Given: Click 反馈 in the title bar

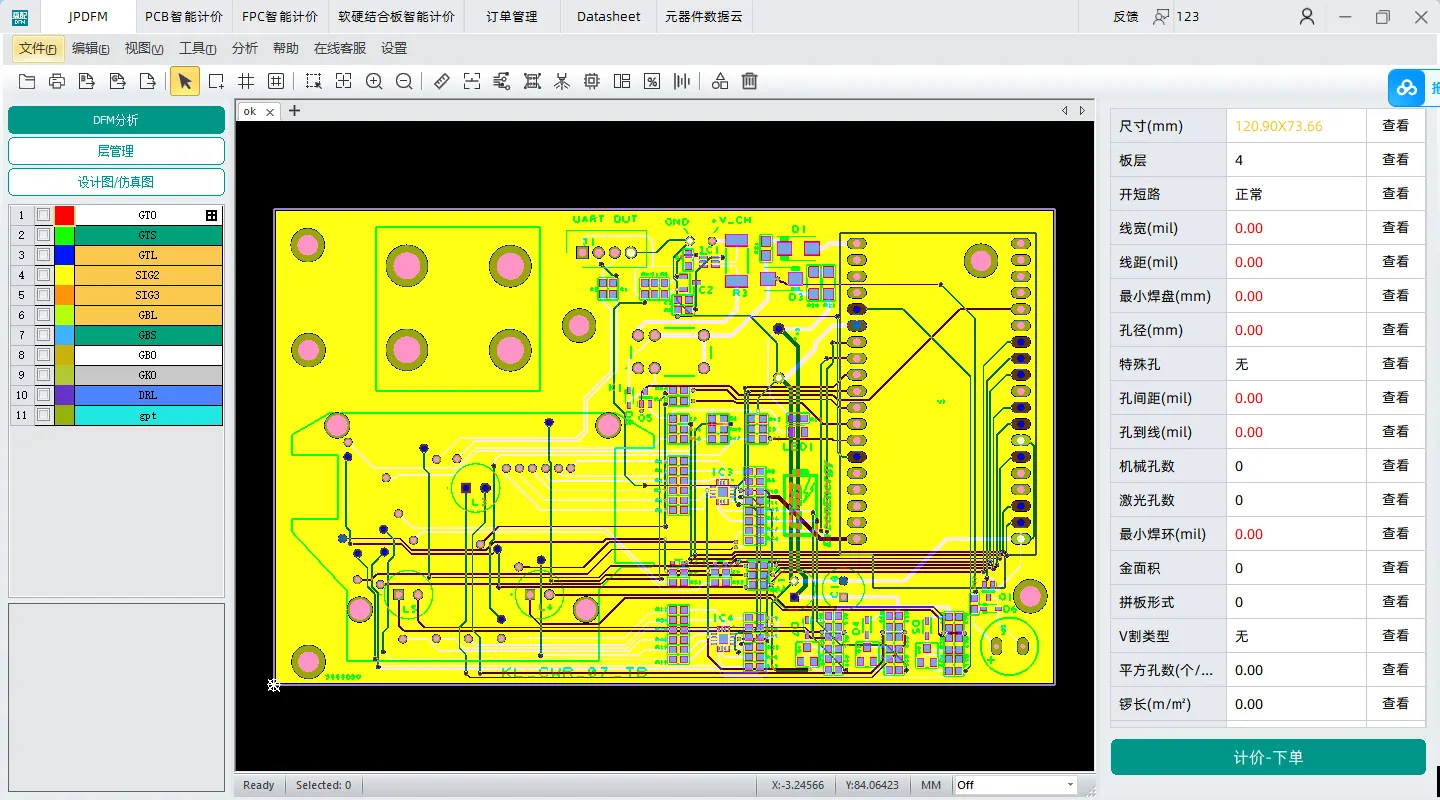Looking at the screenshot, I should tap(1126, 16).
